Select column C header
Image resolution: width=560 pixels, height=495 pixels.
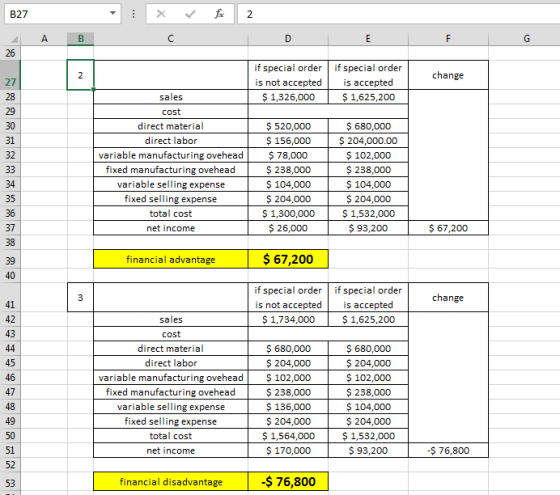[x=171, y=39]
